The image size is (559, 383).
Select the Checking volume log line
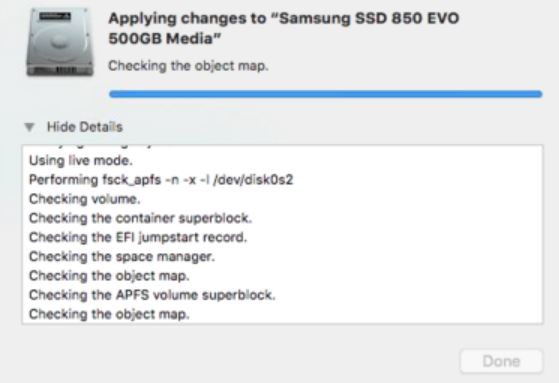pyautogui.click(x=84, y=199)
